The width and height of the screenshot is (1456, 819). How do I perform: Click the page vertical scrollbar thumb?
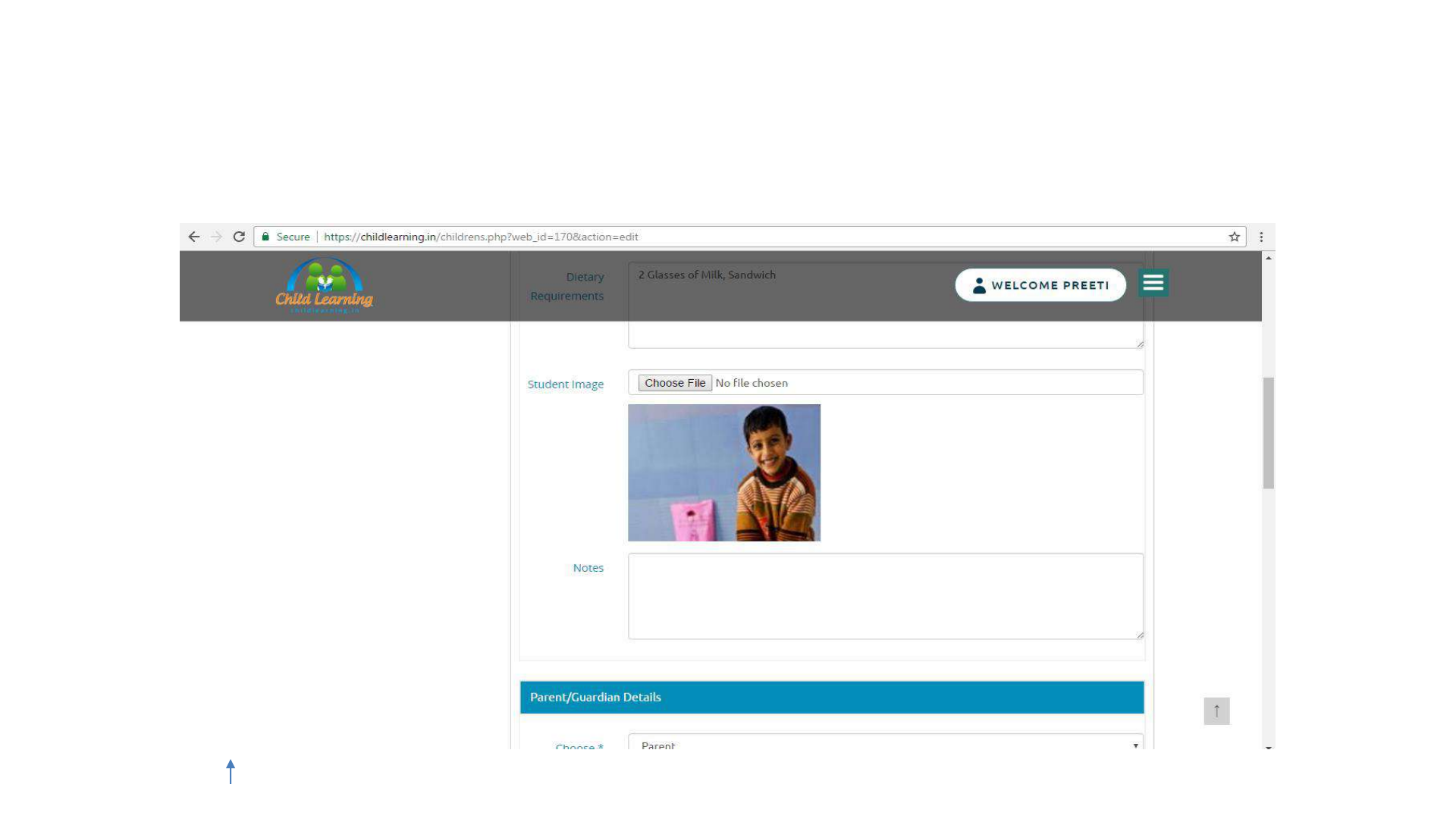1269,432
